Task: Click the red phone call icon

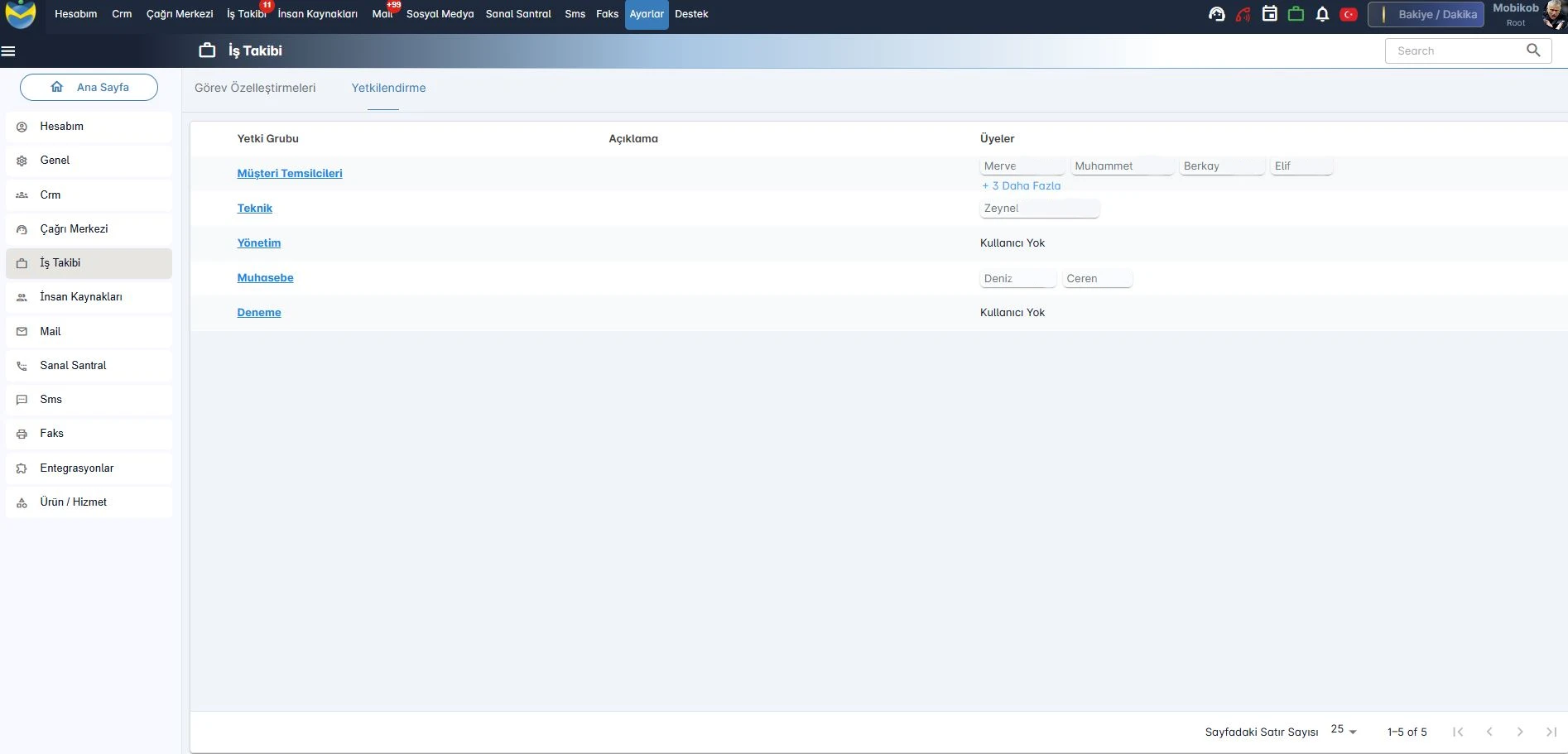Action: tap(1243, 14)
